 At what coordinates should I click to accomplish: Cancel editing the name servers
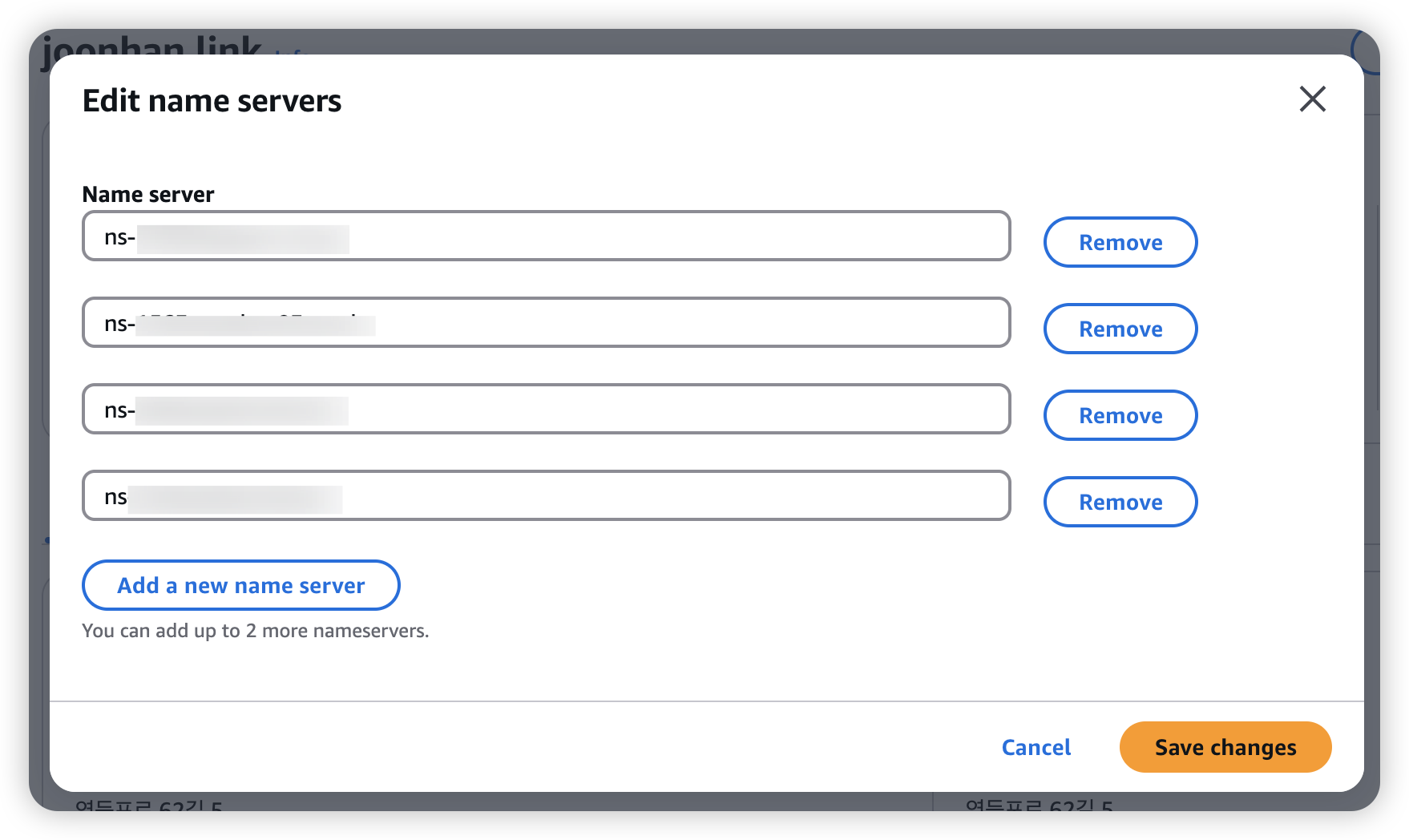click(1036, 747)
